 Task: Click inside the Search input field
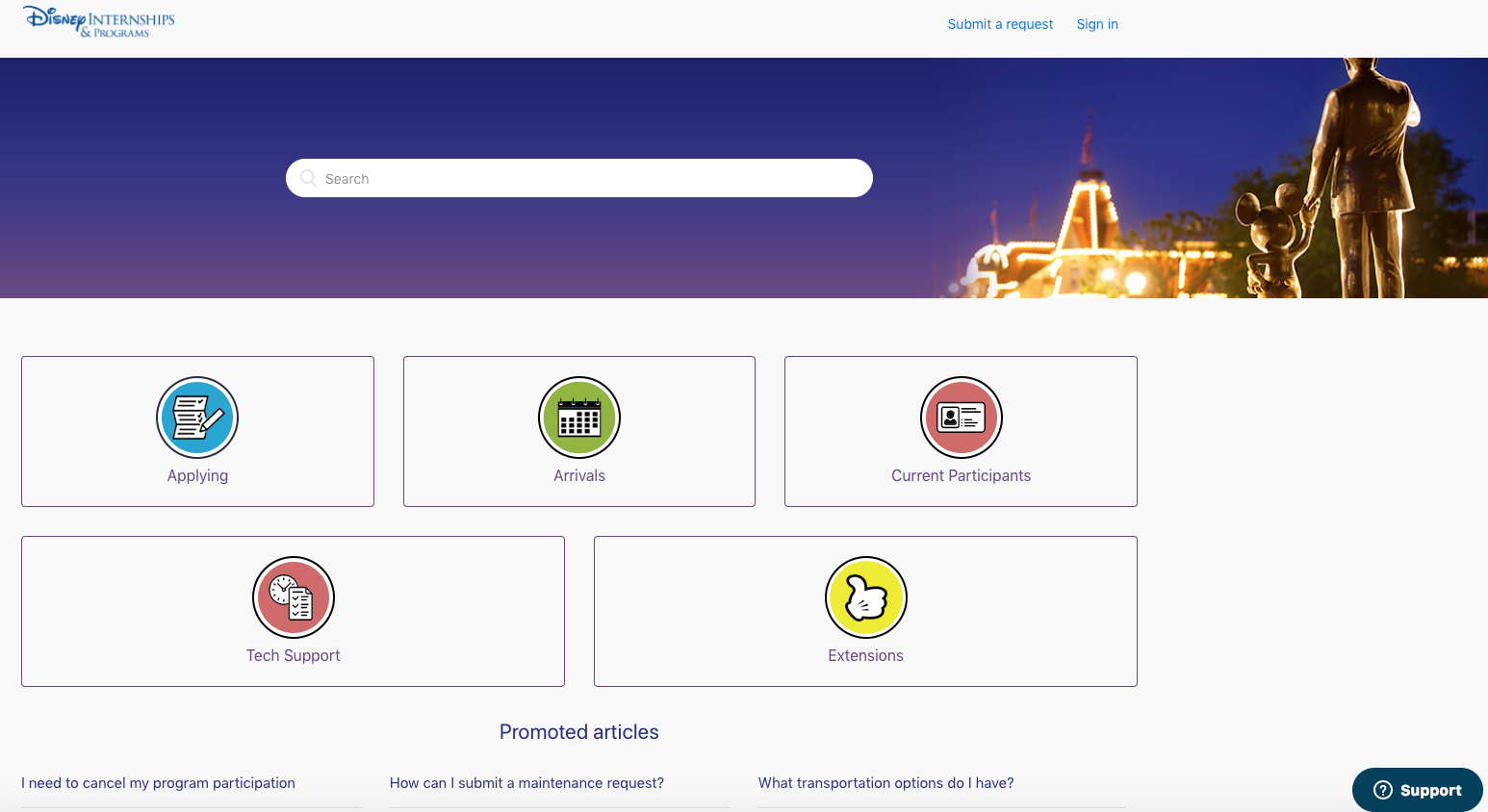point(577,178)
